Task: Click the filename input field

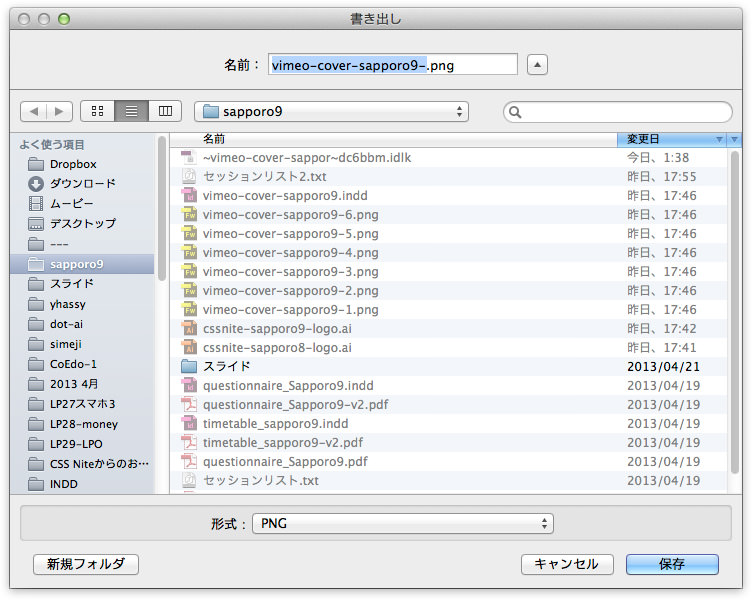Action: 393,65
